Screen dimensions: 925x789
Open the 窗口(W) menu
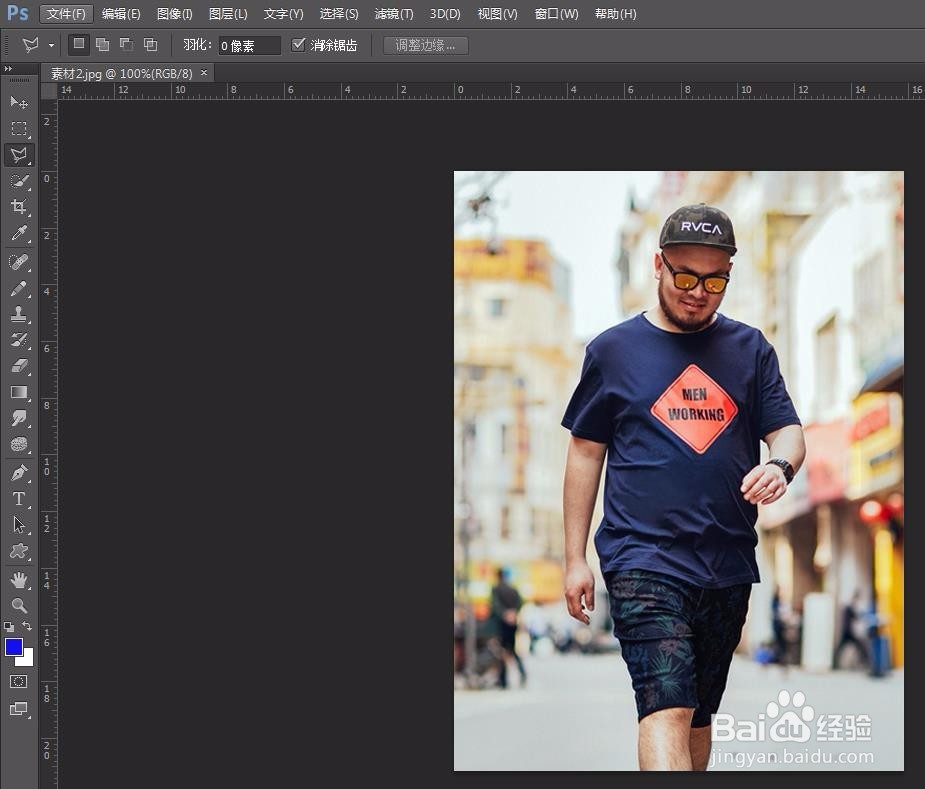coord(556,14)
